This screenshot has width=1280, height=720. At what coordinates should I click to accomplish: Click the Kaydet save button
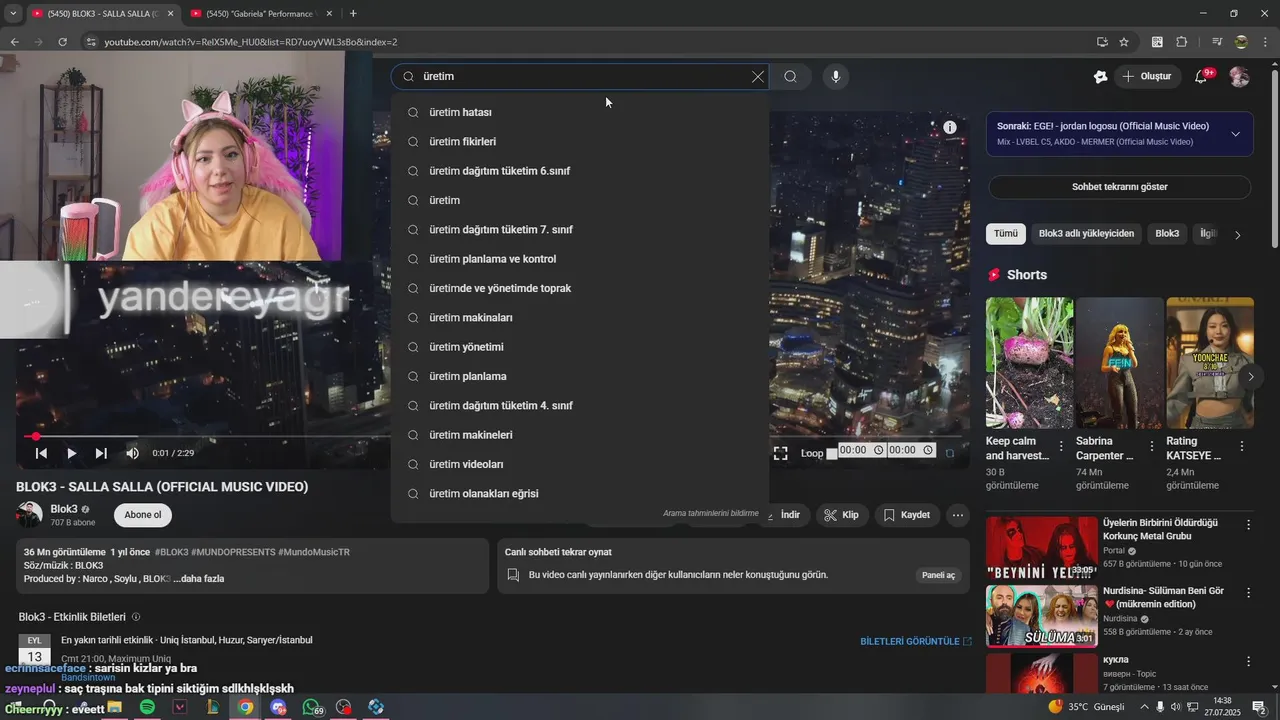point(906,515)
